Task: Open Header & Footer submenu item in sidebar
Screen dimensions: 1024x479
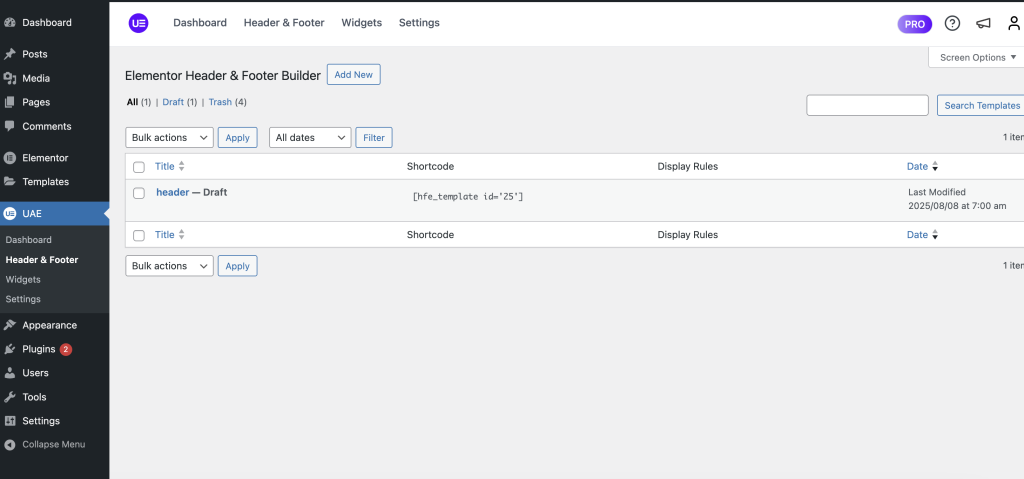Action: click(x=42, y=259)
